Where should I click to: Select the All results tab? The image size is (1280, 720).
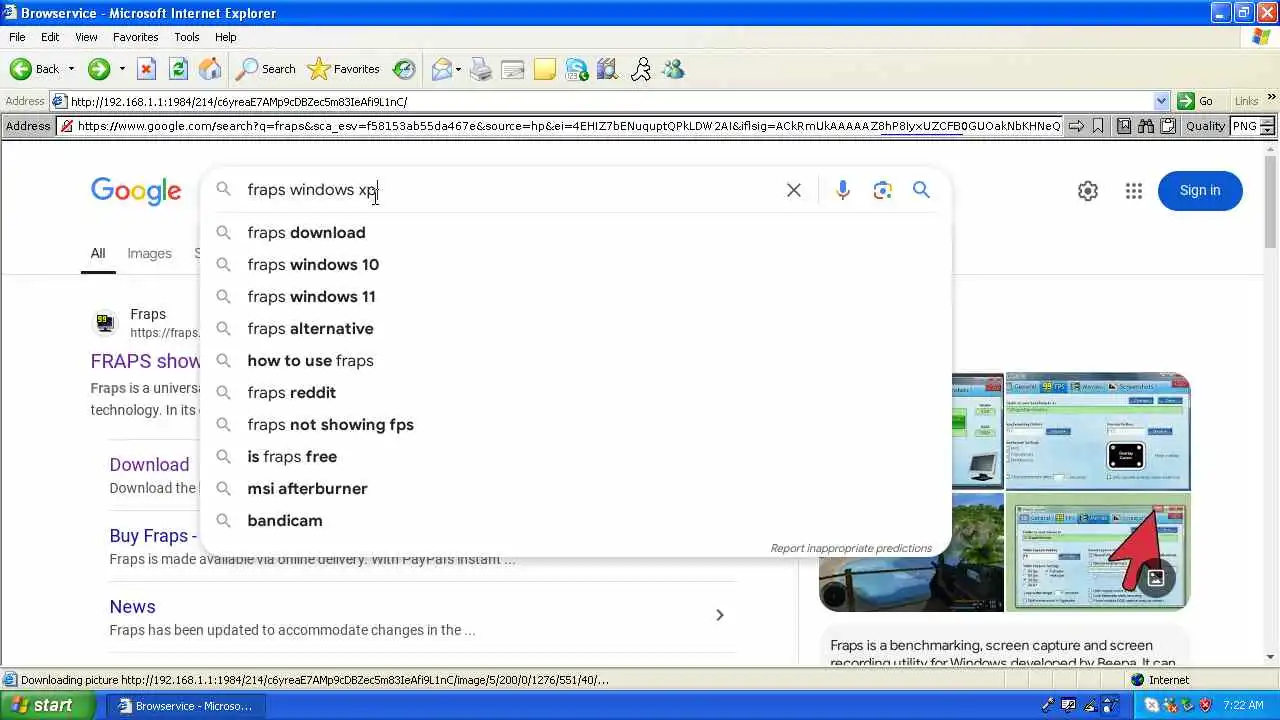pos(98,254)
